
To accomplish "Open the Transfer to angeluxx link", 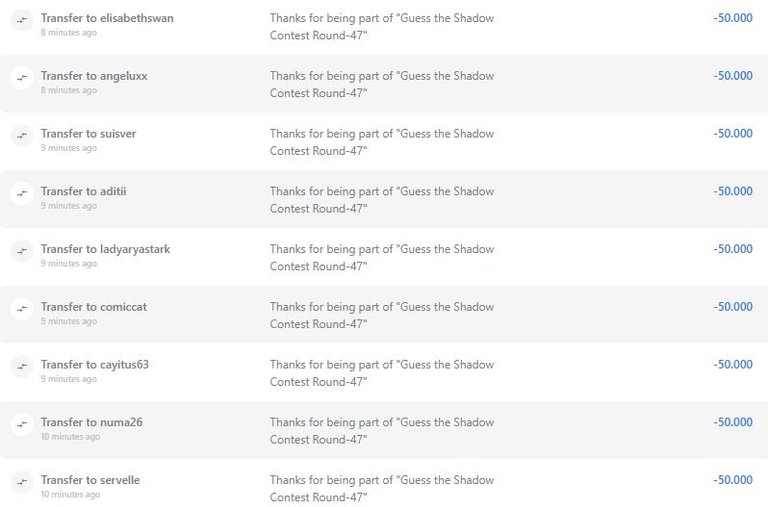I will [94, 76].
